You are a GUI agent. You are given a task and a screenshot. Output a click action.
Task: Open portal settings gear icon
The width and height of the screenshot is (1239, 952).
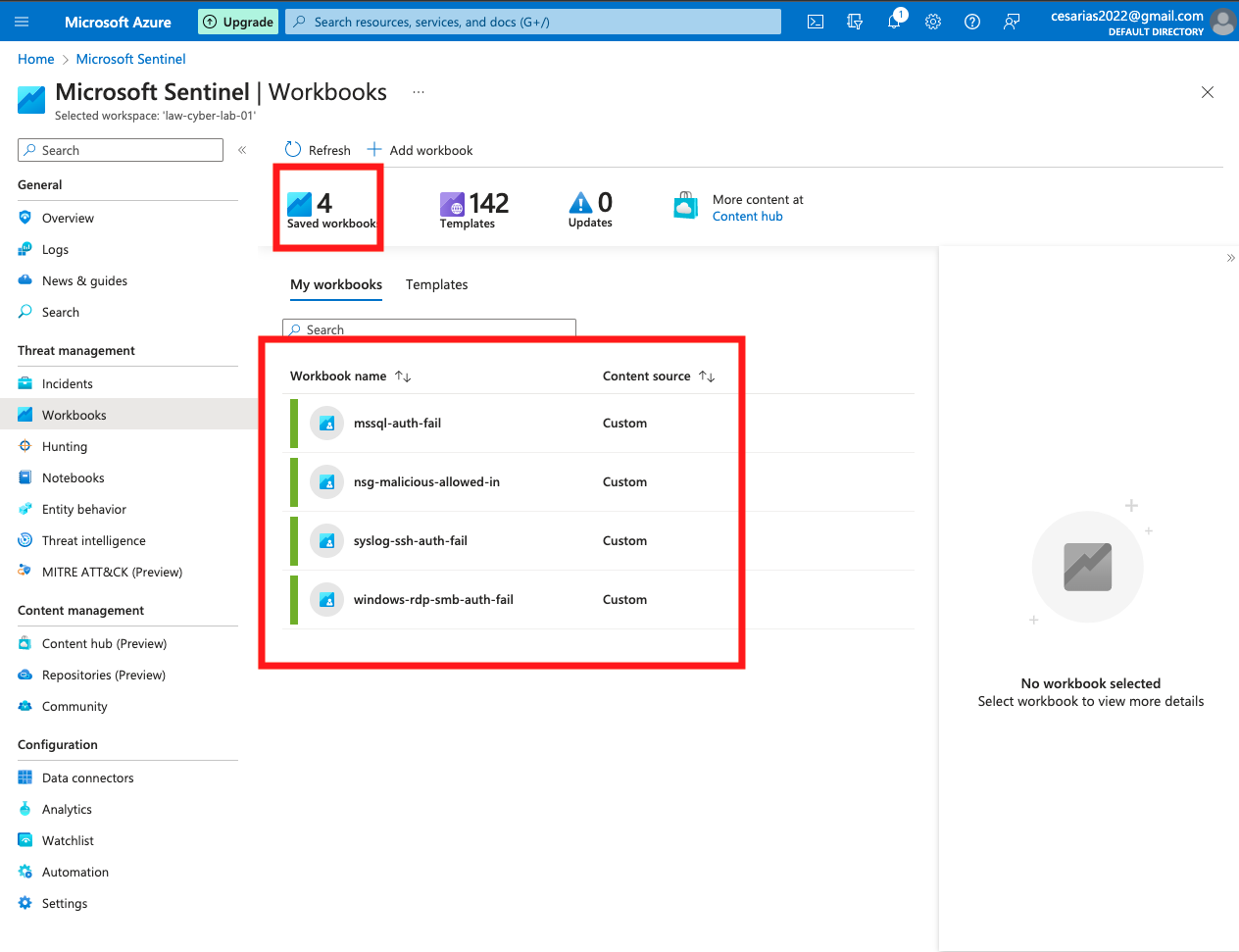coord(933,22)
